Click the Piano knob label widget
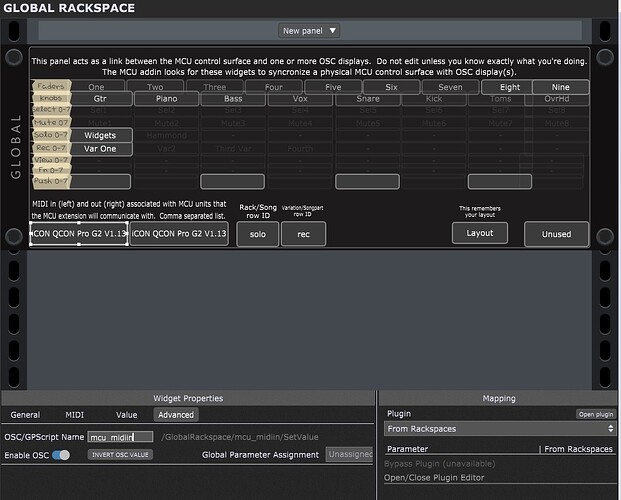 [x=166, y=99]
